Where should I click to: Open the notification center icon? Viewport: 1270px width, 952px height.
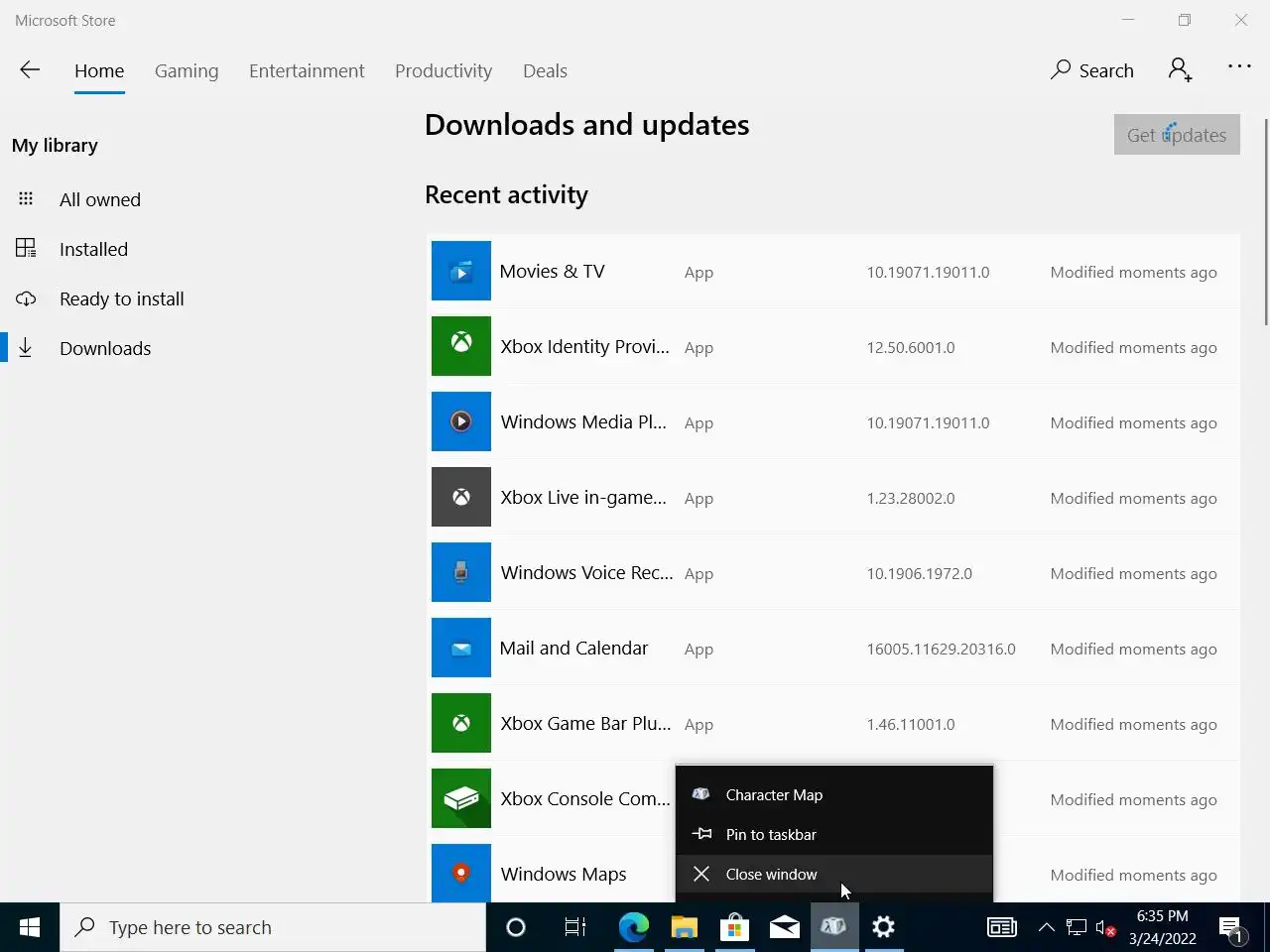[1231, 928]
